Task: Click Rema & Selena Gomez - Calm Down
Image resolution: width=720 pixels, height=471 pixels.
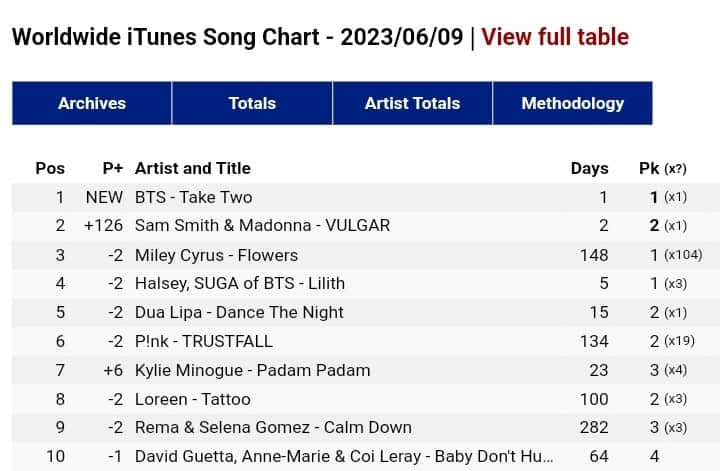Action: click(x=273, y=427)
